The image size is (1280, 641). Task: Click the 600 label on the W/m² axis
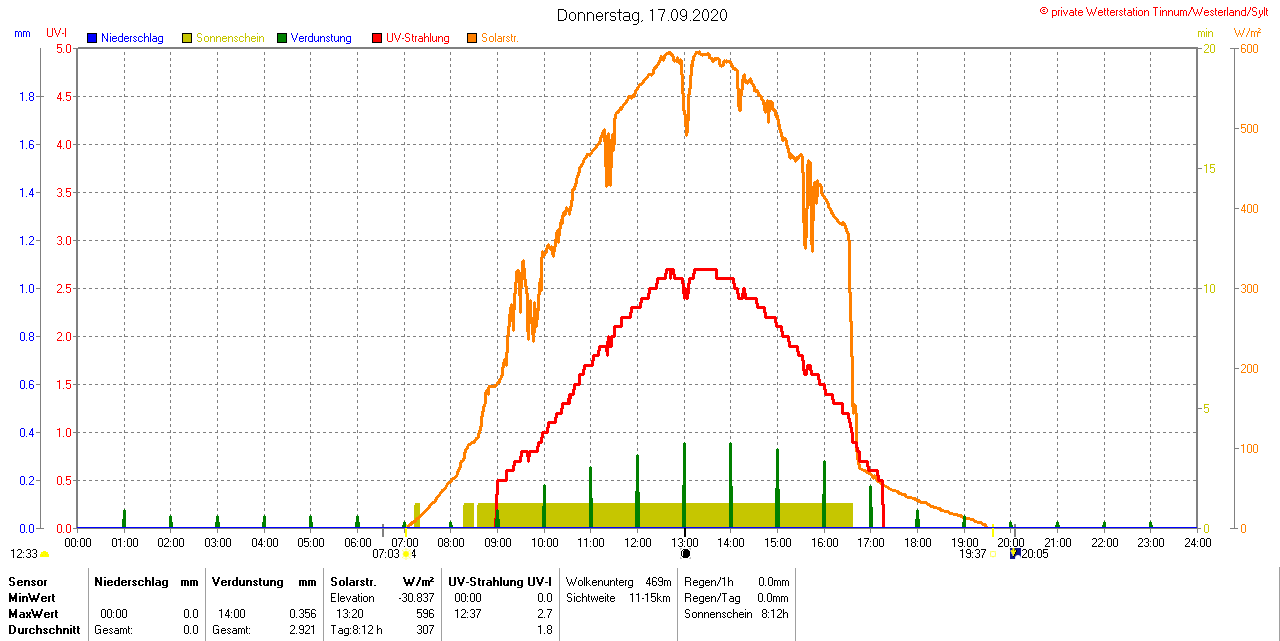1249,48
